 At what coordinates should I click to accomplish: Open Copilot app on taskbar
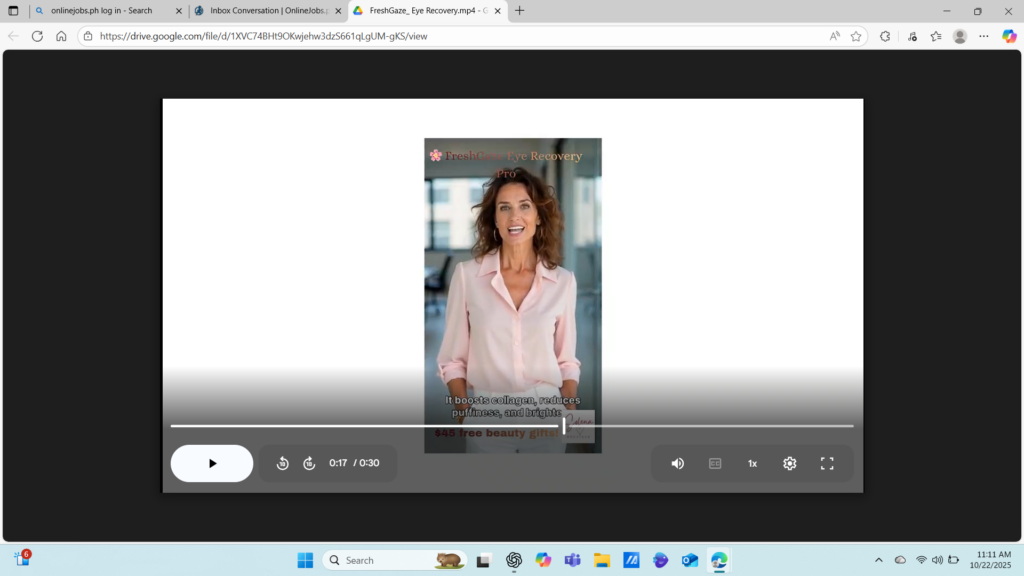pyautogui.click(x=543, y=560)
